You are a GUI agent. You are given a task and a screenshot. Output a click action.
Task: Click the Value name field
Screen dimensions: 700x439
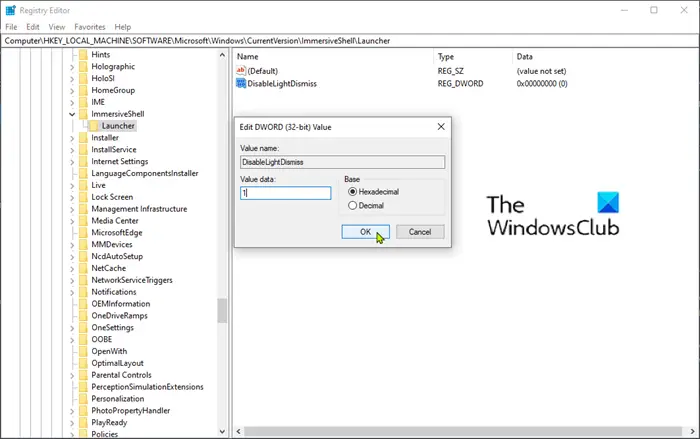[342, 162]
